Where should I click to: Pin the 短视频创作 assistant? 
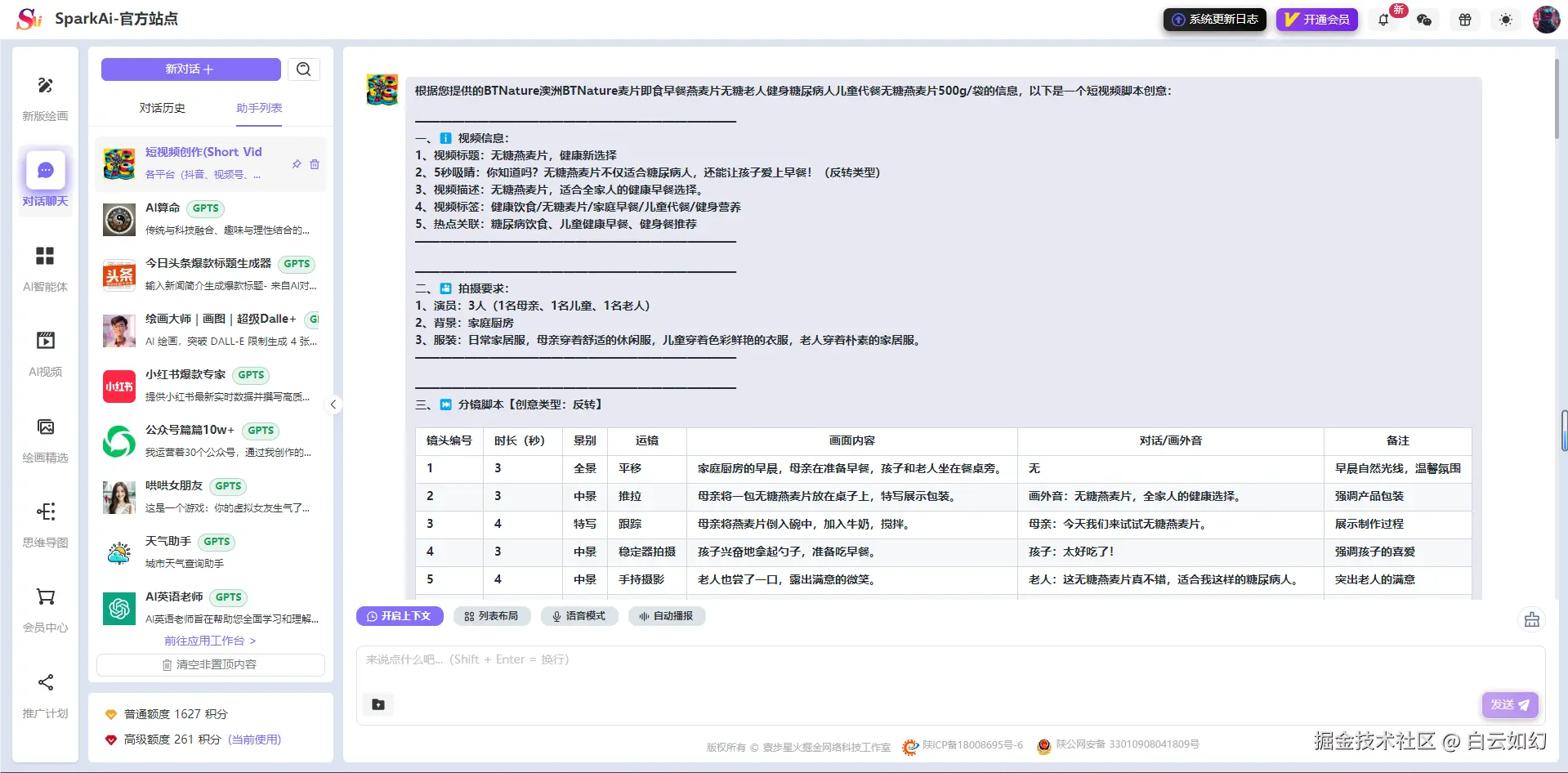pos(297,164)
